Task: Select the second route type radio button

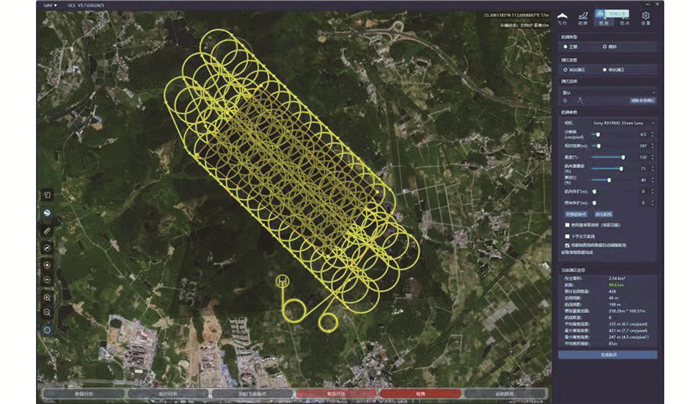Action: pyautogui.click(x=606, y=47)
